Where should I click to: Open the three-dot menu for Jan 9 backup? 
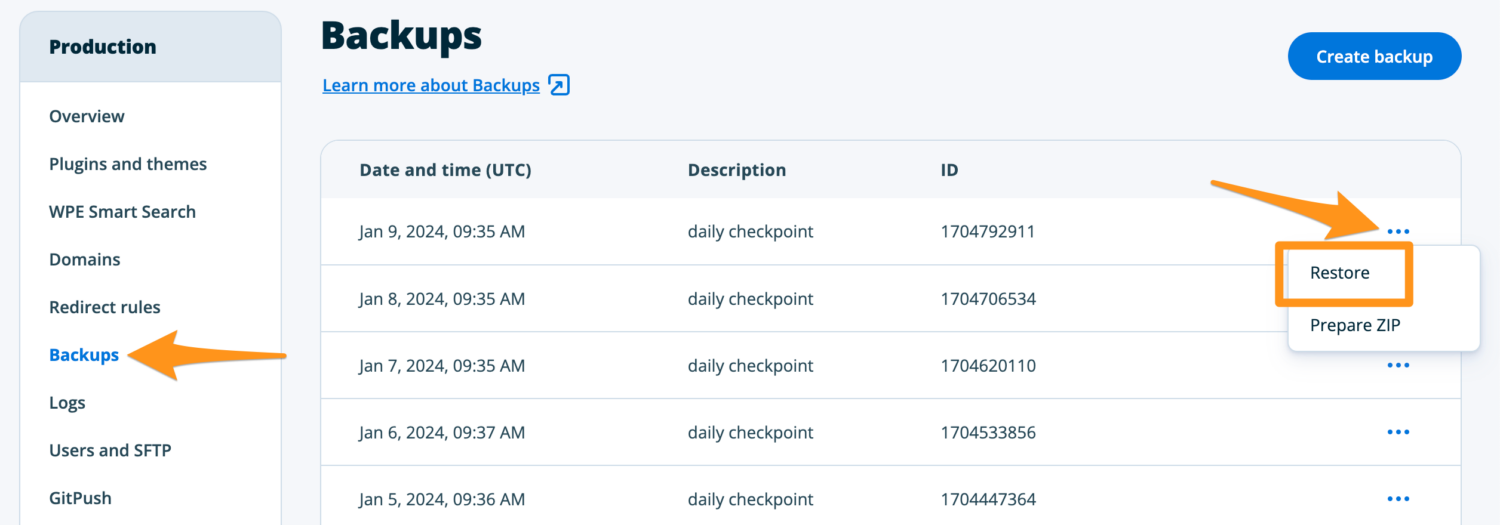click(1398, 232)
